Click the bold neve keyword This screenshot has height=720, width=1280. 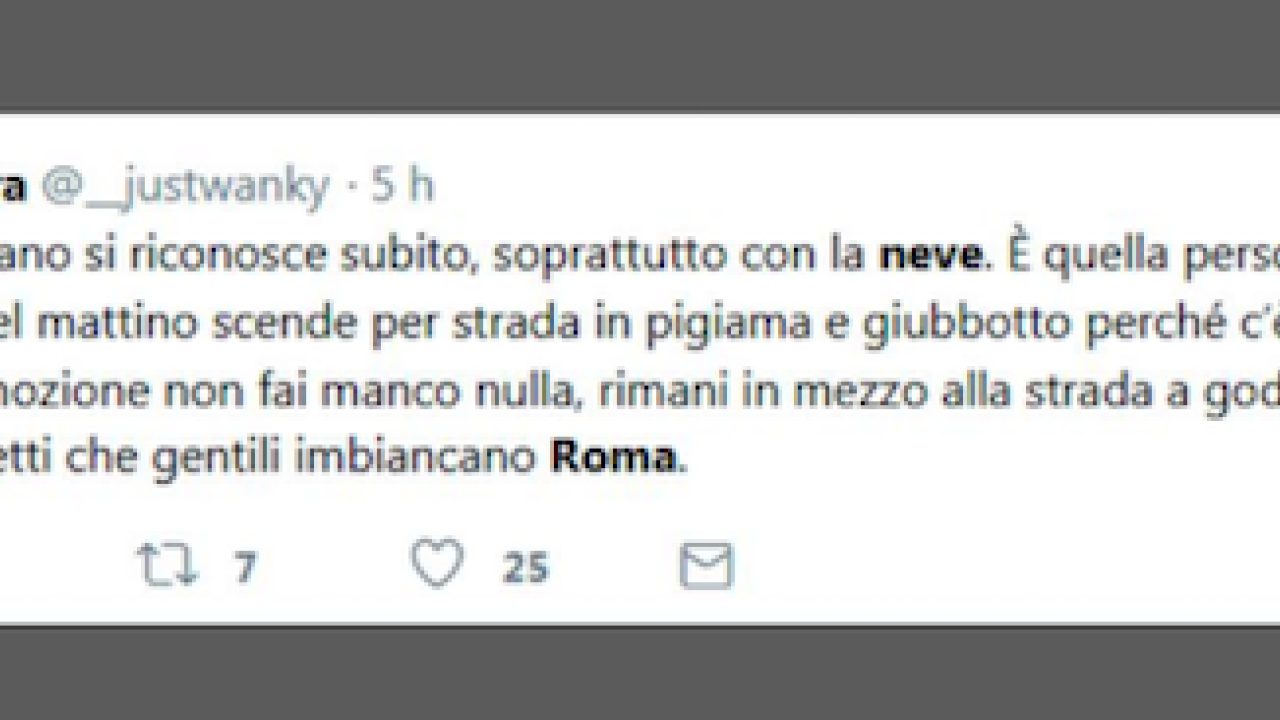tap(930, 255)
